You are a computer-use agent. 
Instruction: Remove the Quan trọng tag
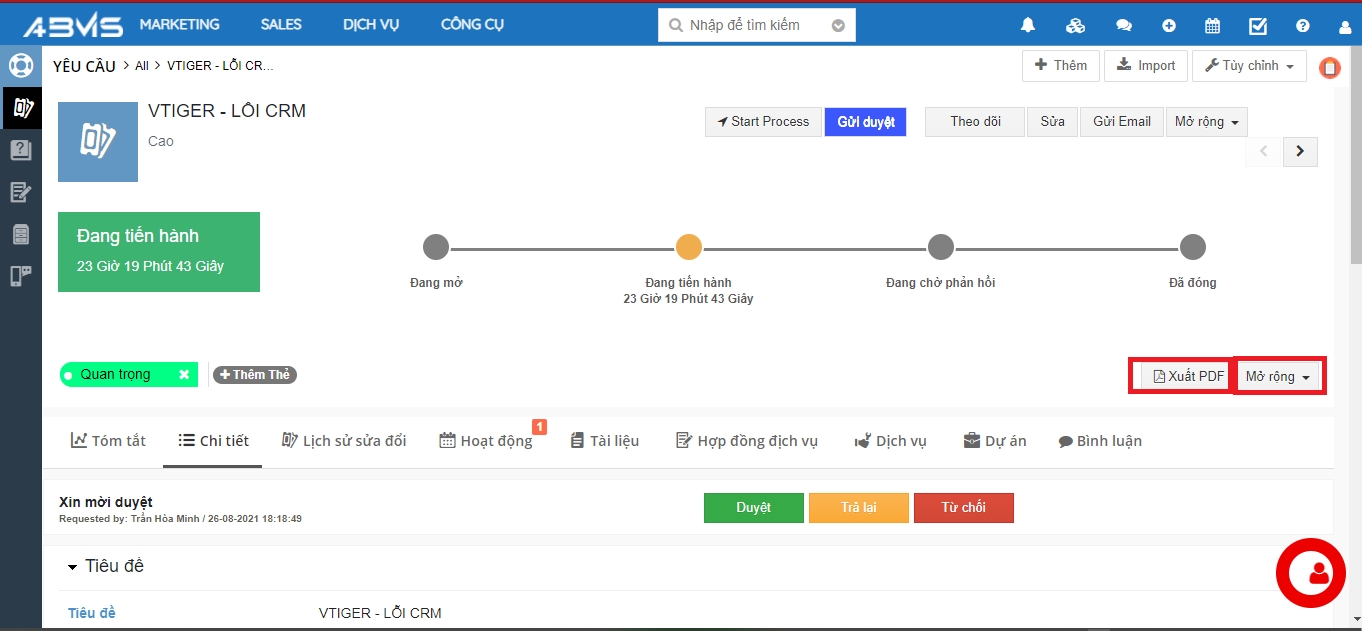coord(184,375)
